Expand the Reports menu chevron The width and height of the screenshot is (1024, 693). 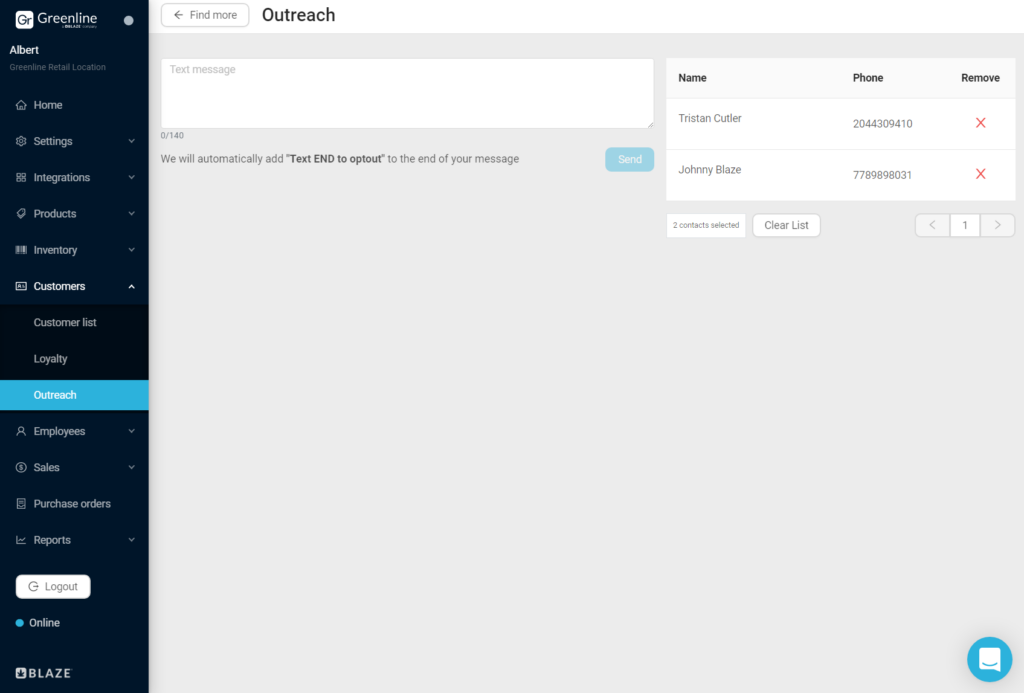pyautogui.click(x=131, y=540)
